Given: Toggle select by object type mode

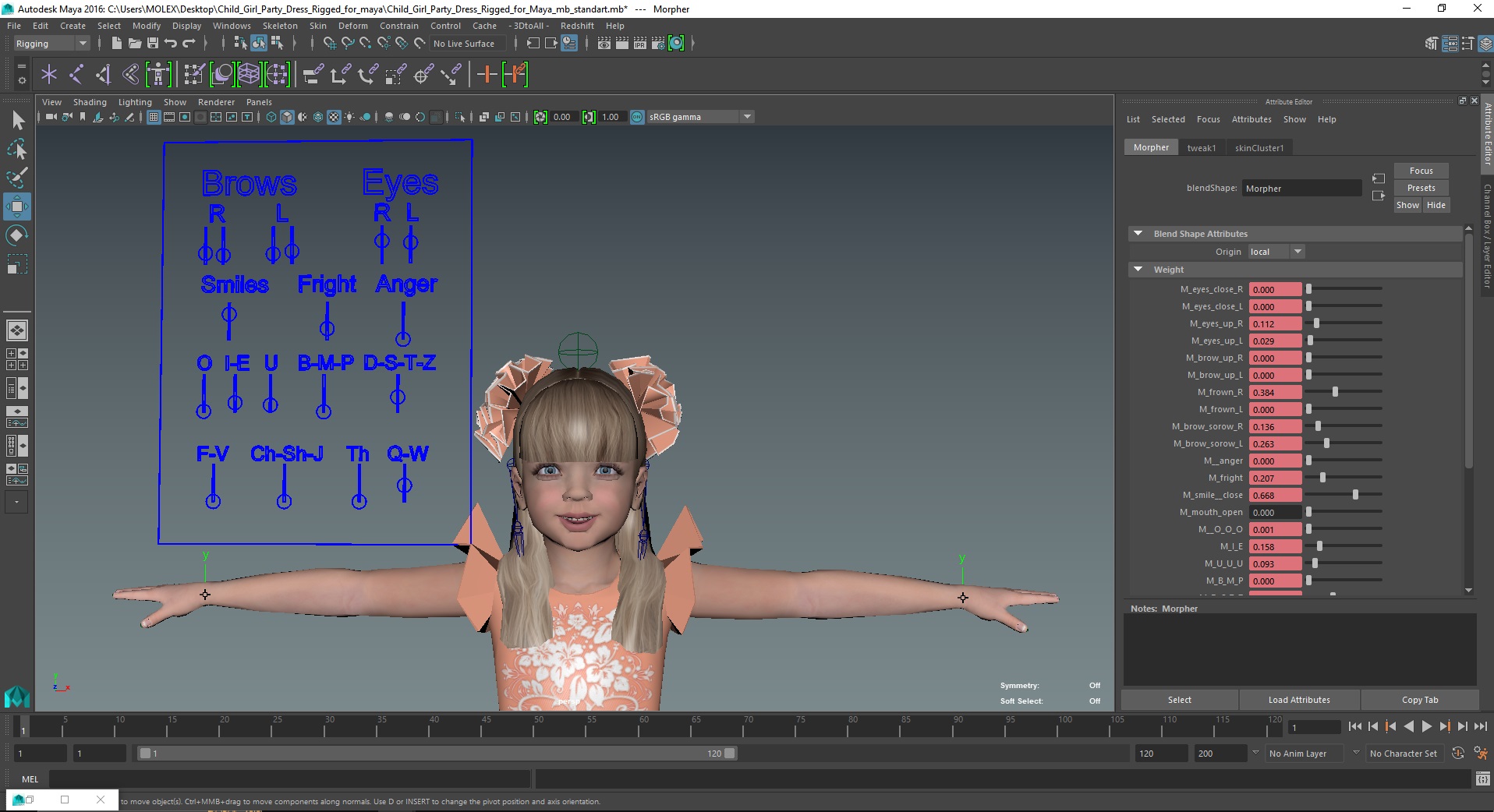Looking at the screenshot, I should (x=259, y=44).
